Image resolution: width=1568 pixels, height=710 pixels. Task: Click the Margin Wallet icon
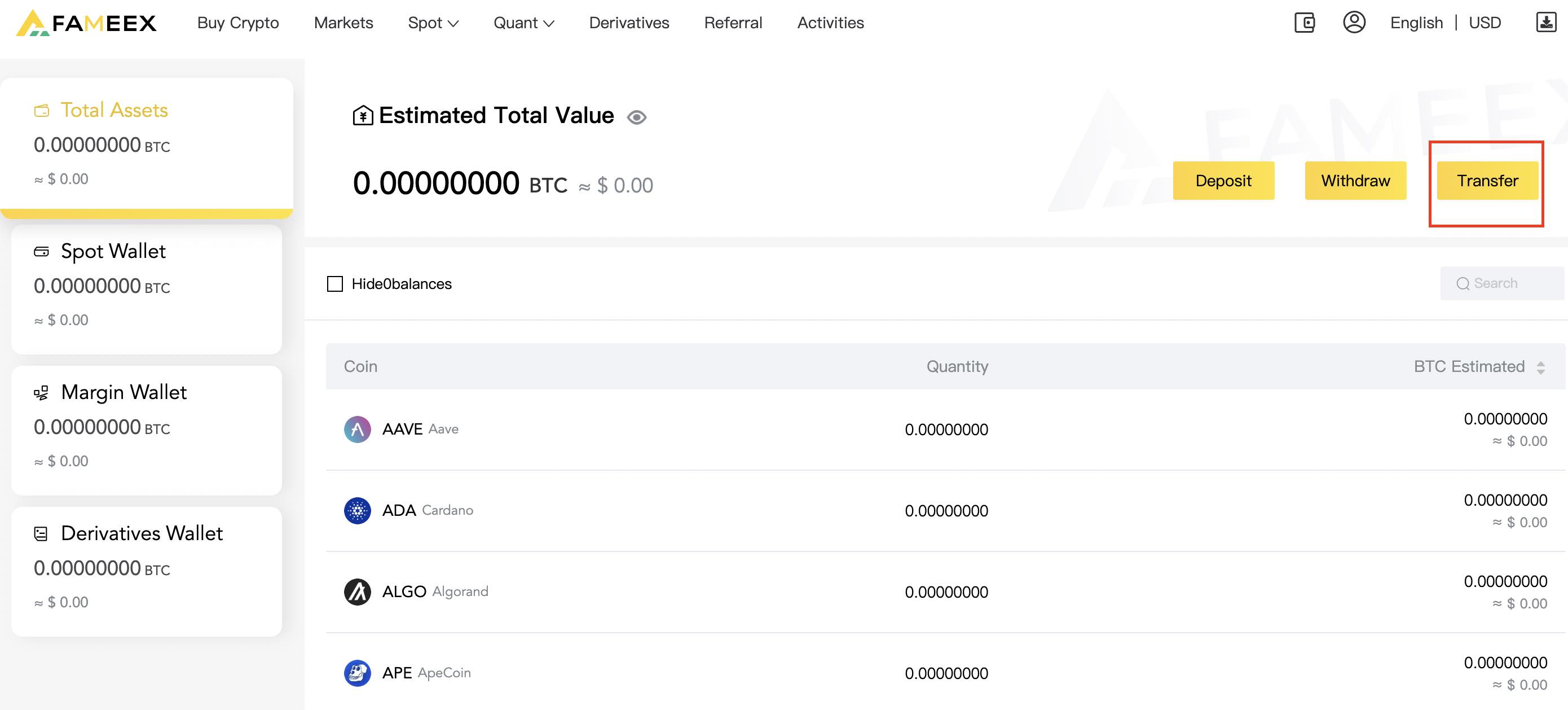click(x=41, y=393)
